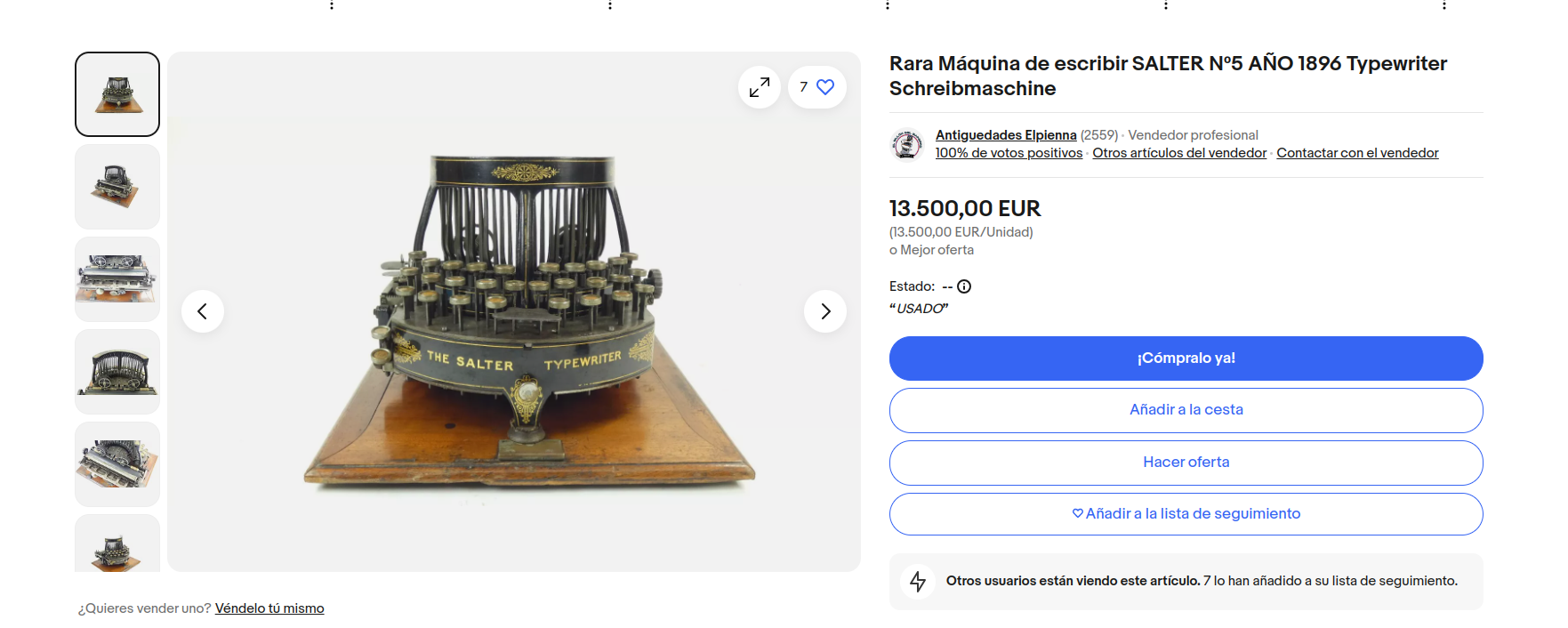1568x628 pixels.
Task: Add item via Añadir a la lista de seguimiento
Action: tap(1186, 514)
